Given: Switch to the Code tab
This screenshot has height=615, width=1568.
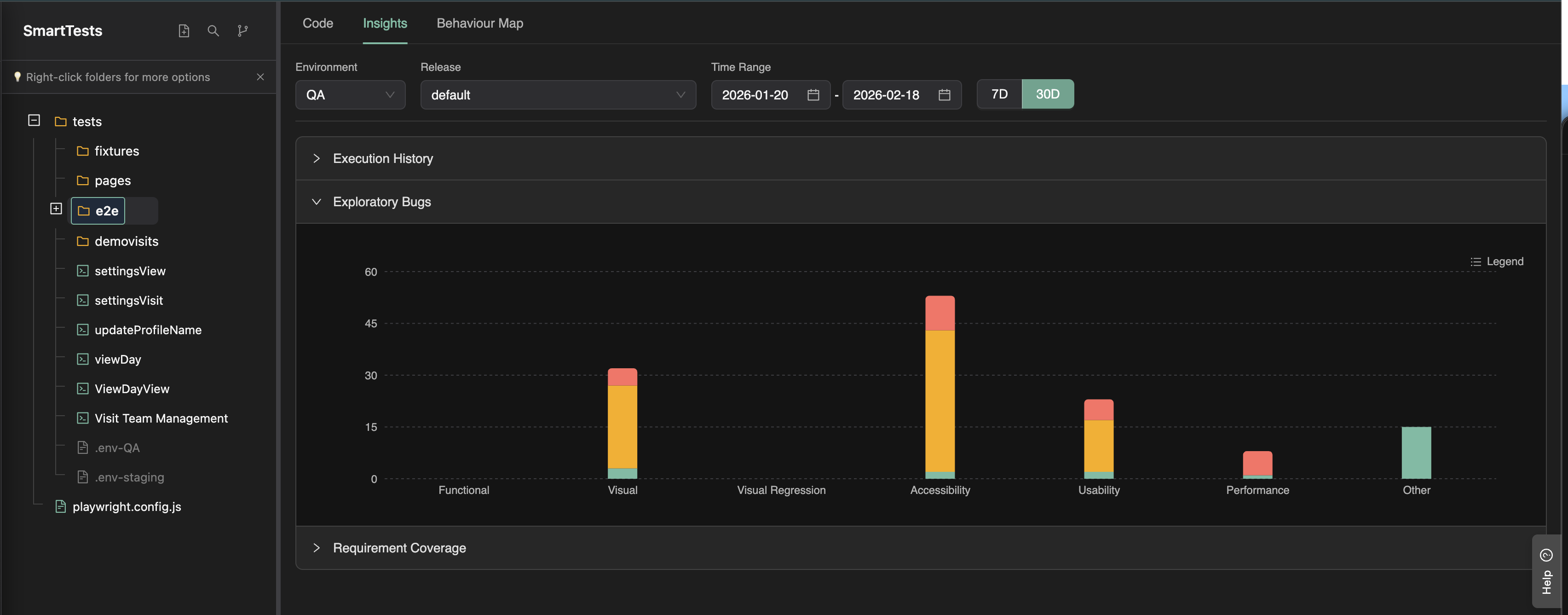Looking at the screenshot, I should (x=318, y=23).
